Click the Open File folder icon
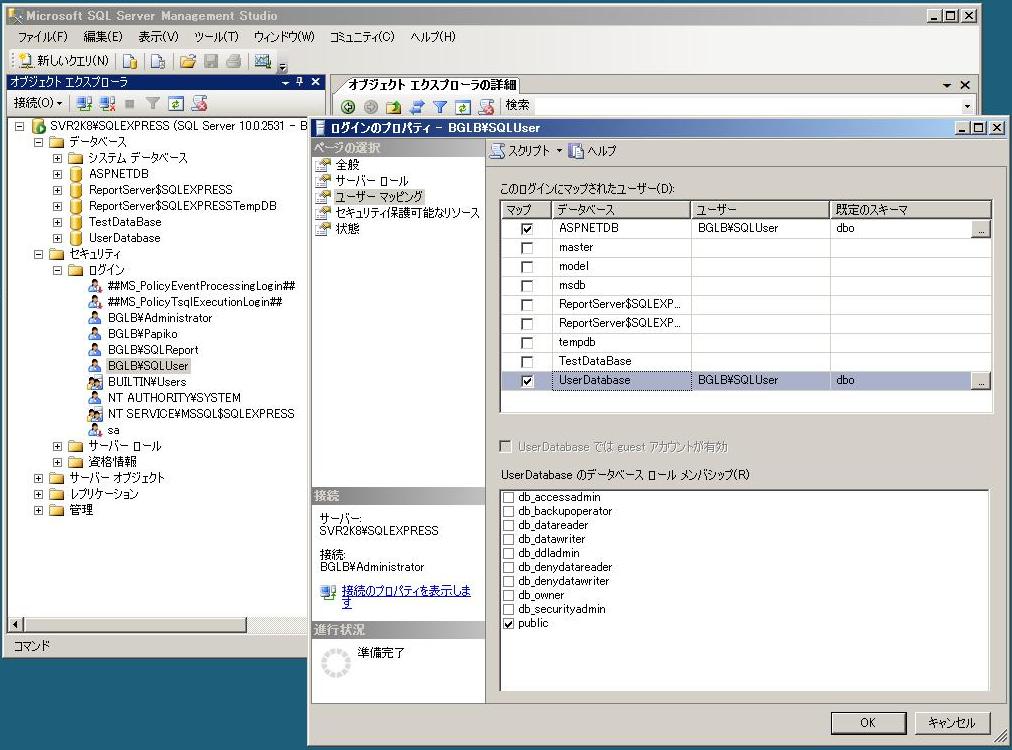 coord(188,61)
